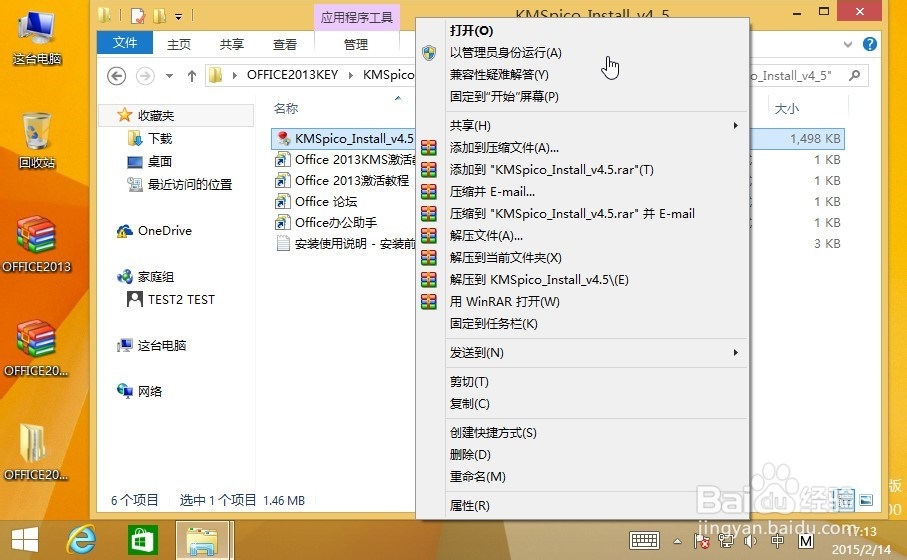
Task: Click the Explorer help question mark
Action: [x=869, y=45]
